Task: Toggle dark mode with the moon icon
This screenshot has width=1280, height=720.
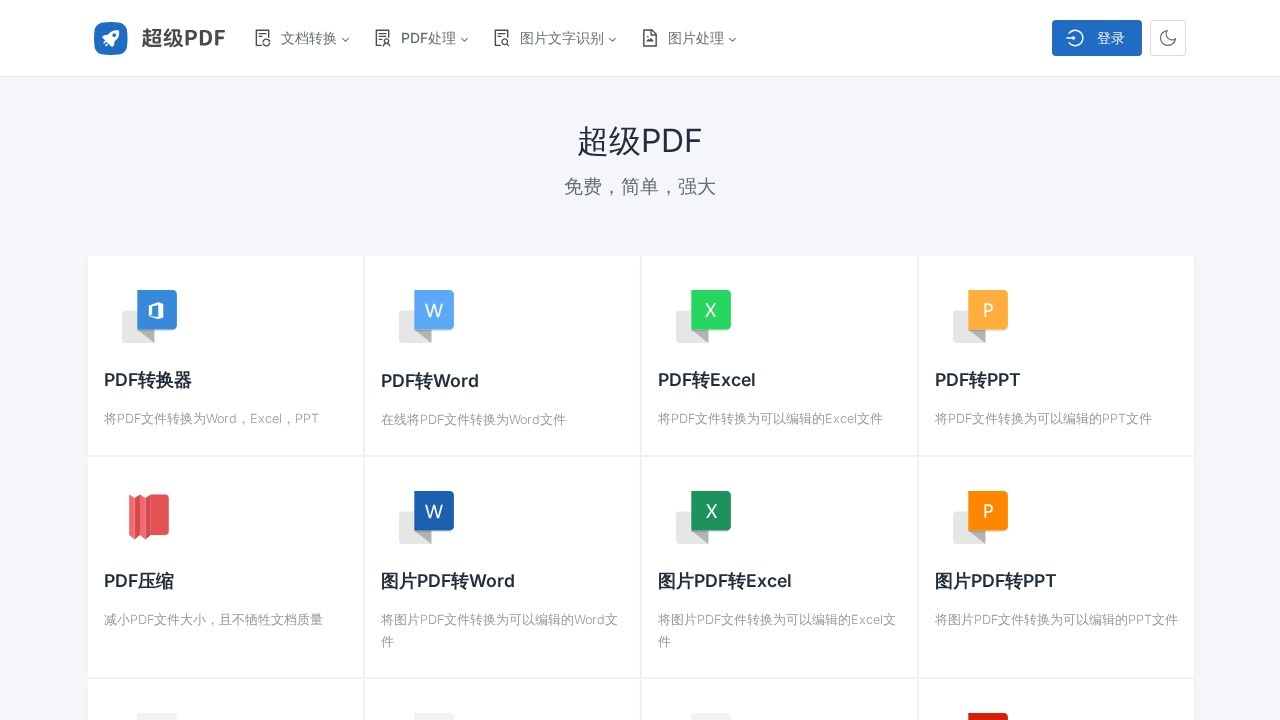Action: click(x=1167, y=38)
